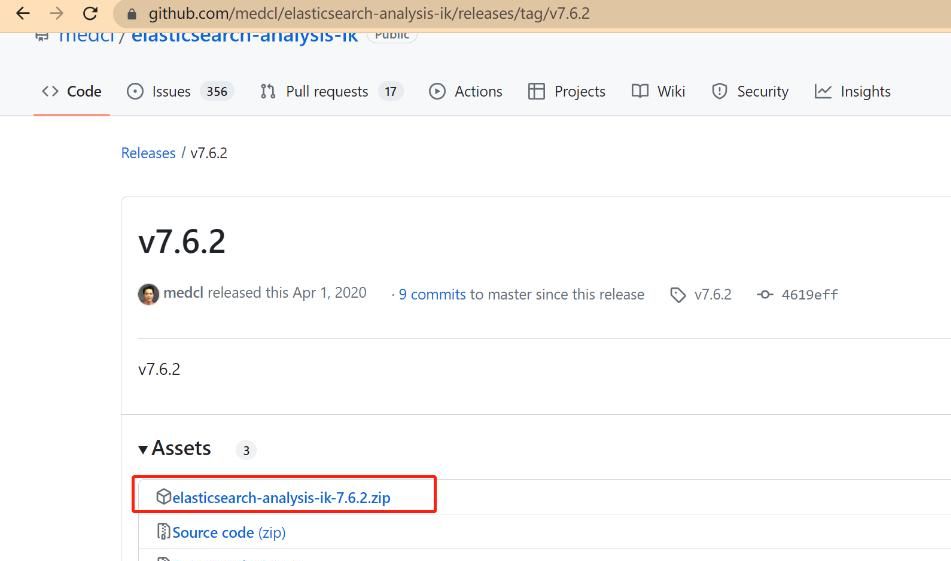Click the v7.6.2 release title

click(182, 241)
